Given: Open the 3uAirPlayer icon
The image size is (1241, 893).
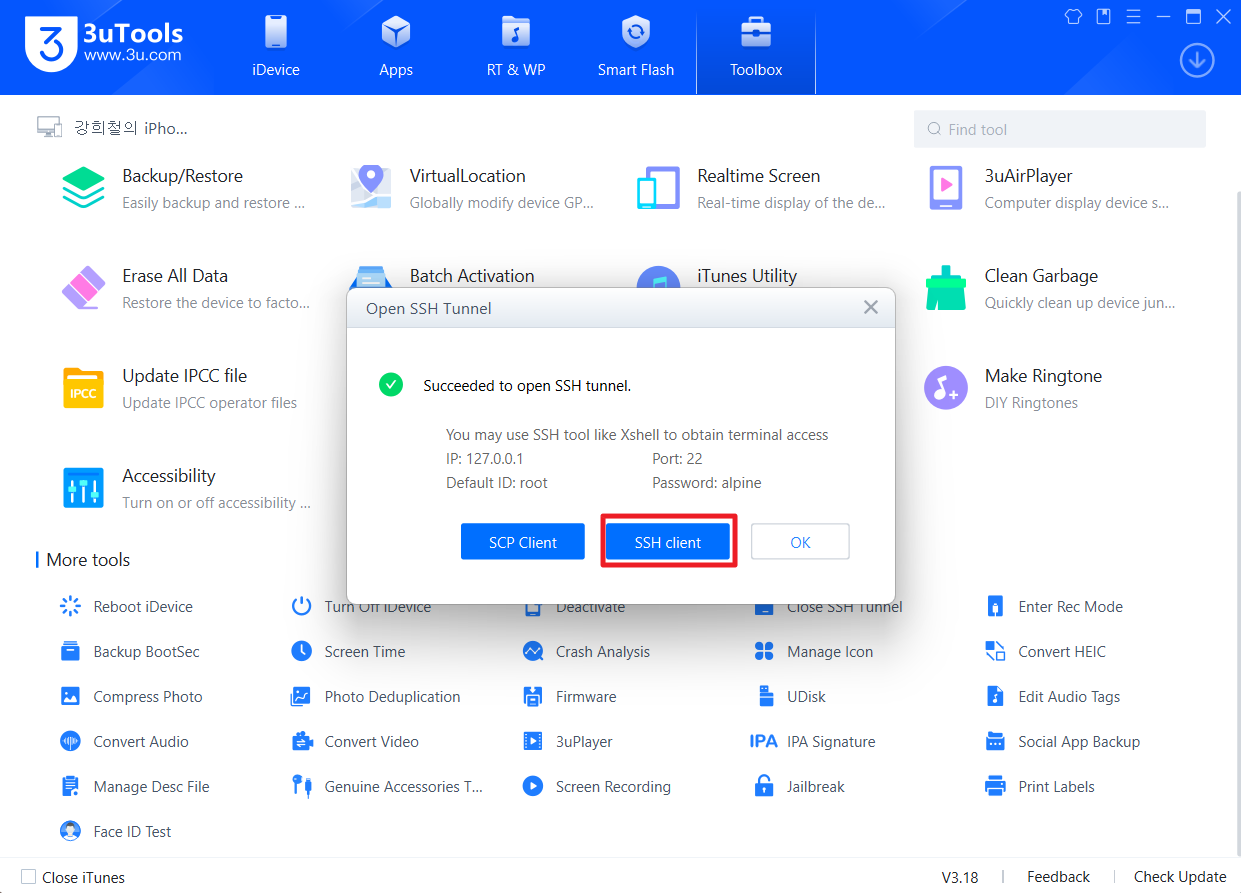Looking at the screenshot, I should pos(946,188).
